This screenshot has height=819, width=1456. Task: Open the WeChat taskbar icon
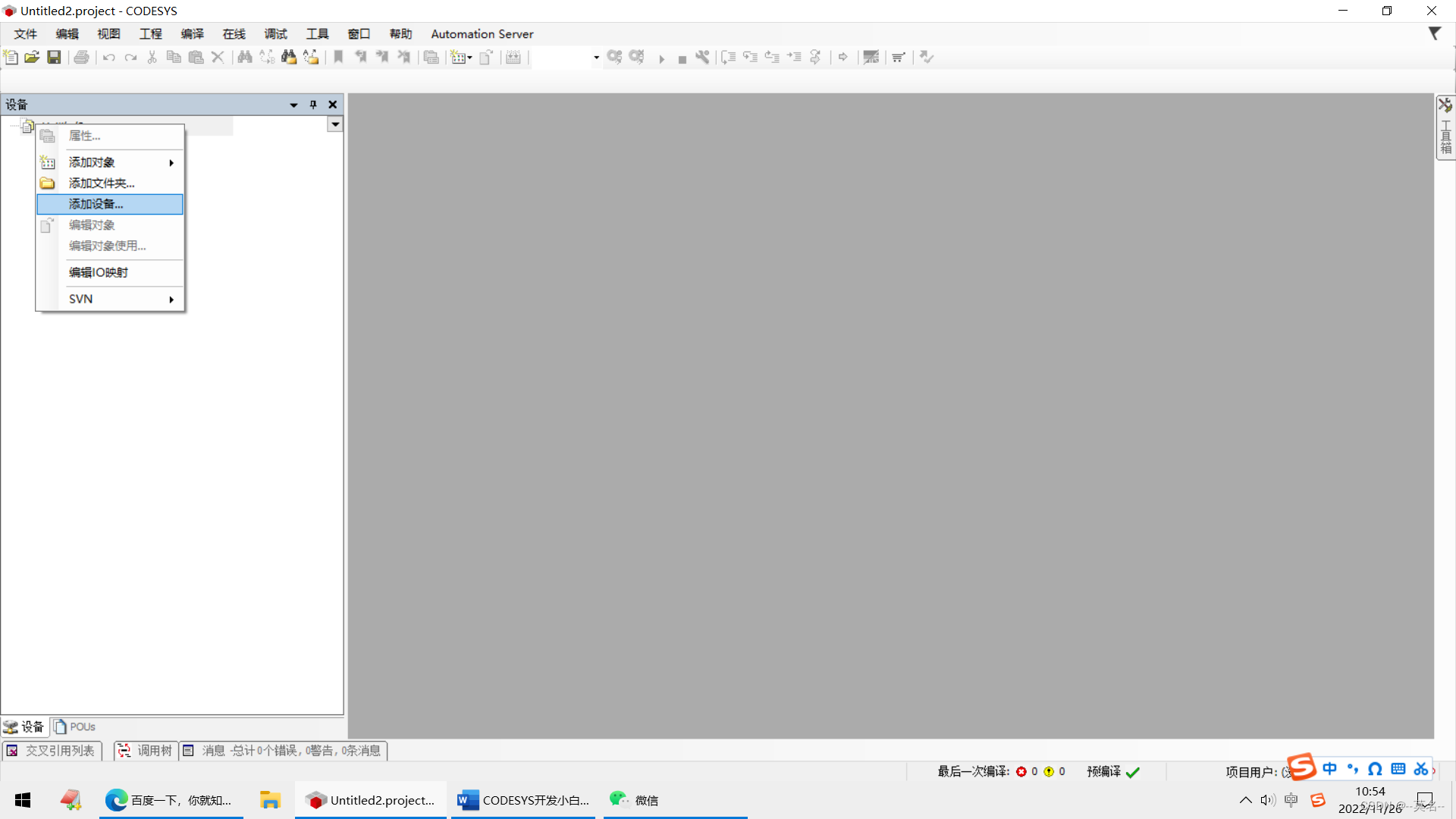click(x=634, y=800)
